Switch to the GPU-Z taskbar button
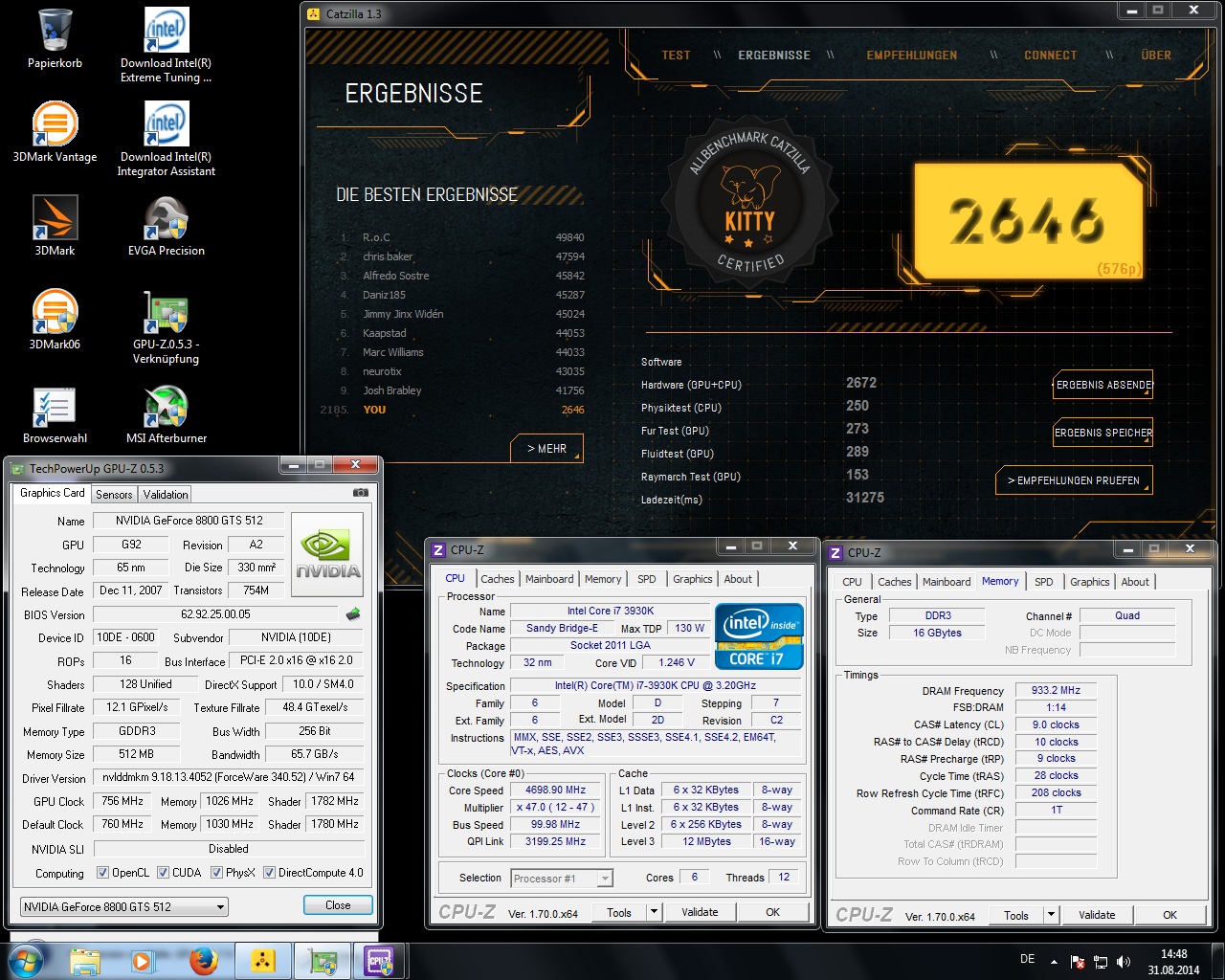 pyautogui.click(x=323, y=961)
